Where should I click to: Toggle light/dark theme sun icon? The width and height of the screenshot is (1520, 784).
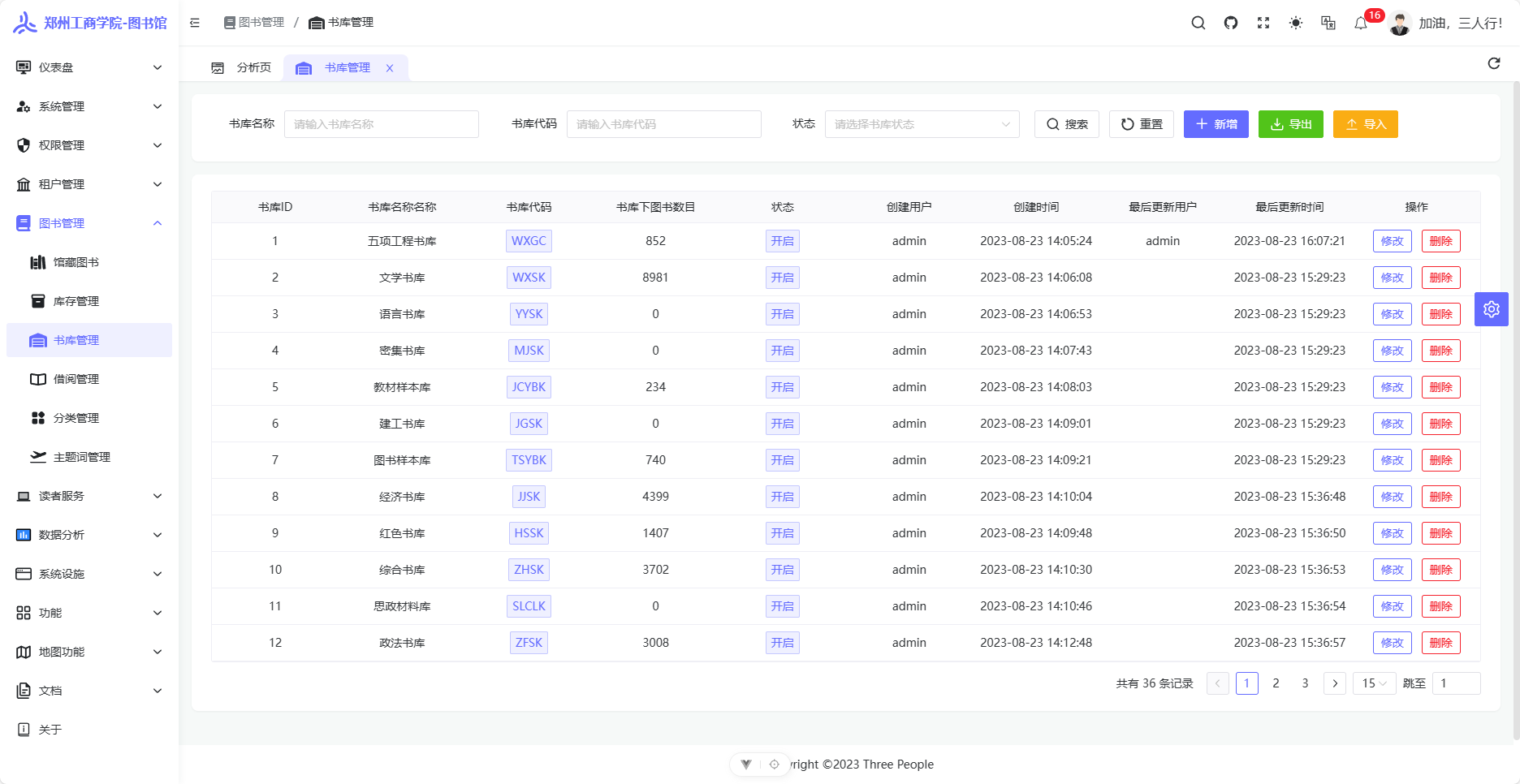tap(1296, 23)
